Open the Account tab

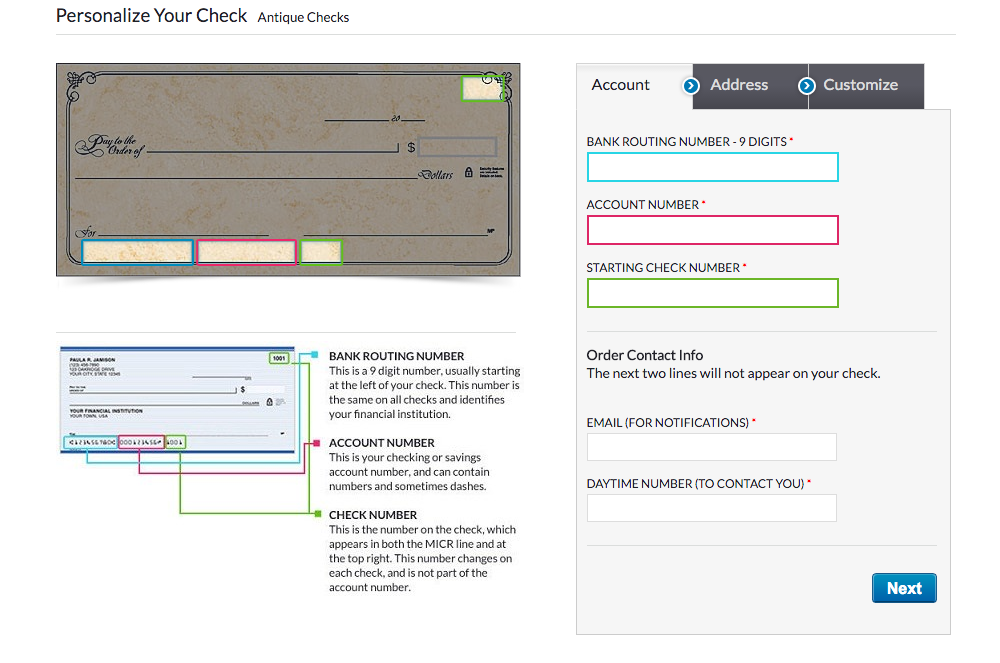(x=621, y=86)
